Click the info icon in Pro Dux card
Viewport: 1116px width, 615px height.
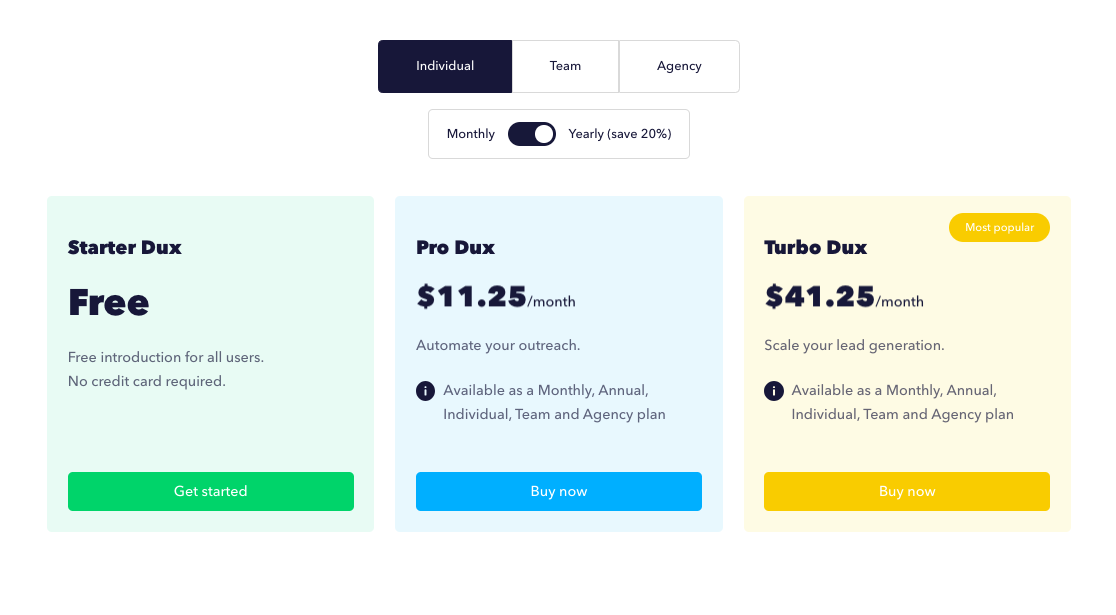click(x=425, y=391)
